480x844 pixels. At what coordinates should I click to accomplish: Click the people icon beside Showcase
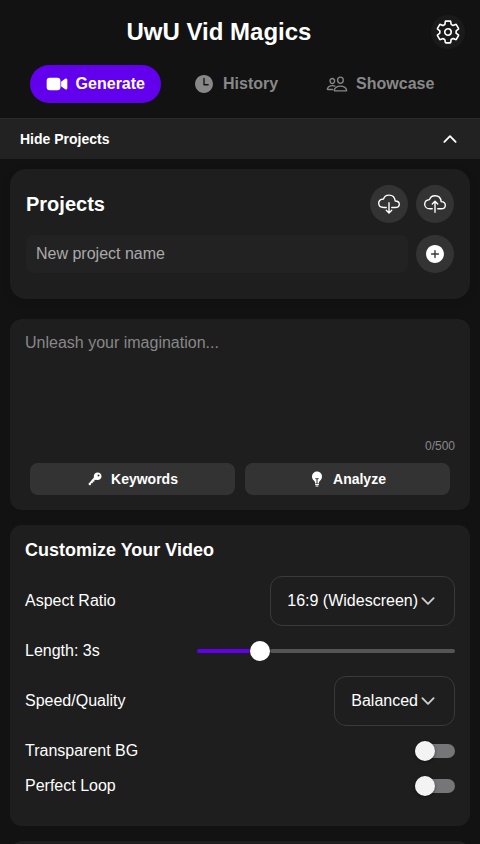pyautogui.click(x=337, y=84)
